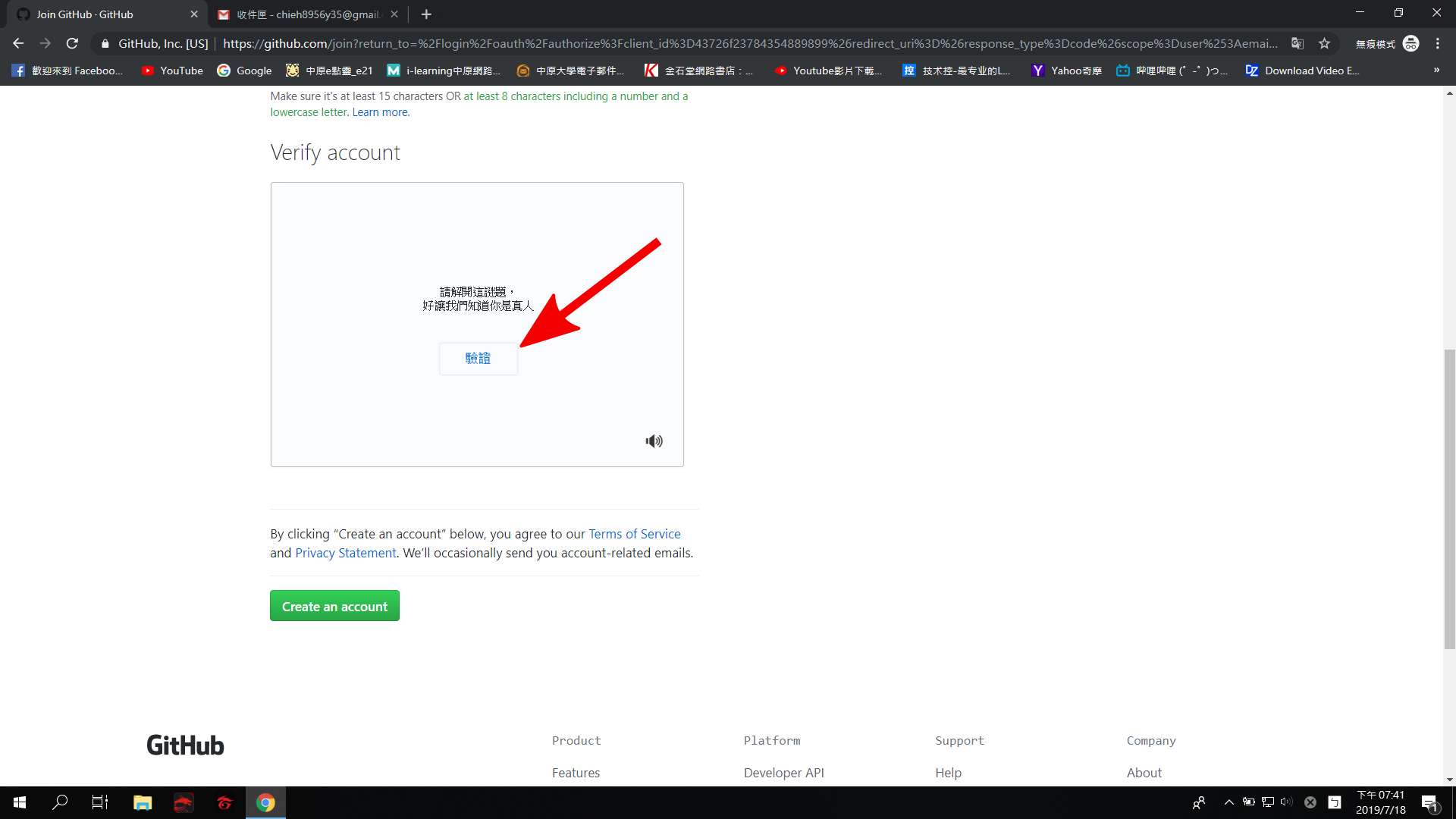This screenshot has height=819, width=1456.
Task: Open Chrome's three-dot menu
Action: (1437, 43)
